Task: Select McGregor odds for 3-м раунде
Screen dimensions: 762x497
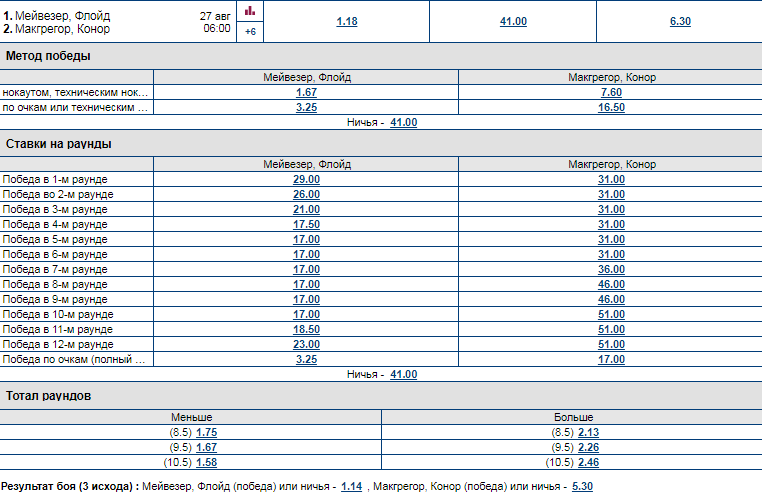Action: [611, 209]
